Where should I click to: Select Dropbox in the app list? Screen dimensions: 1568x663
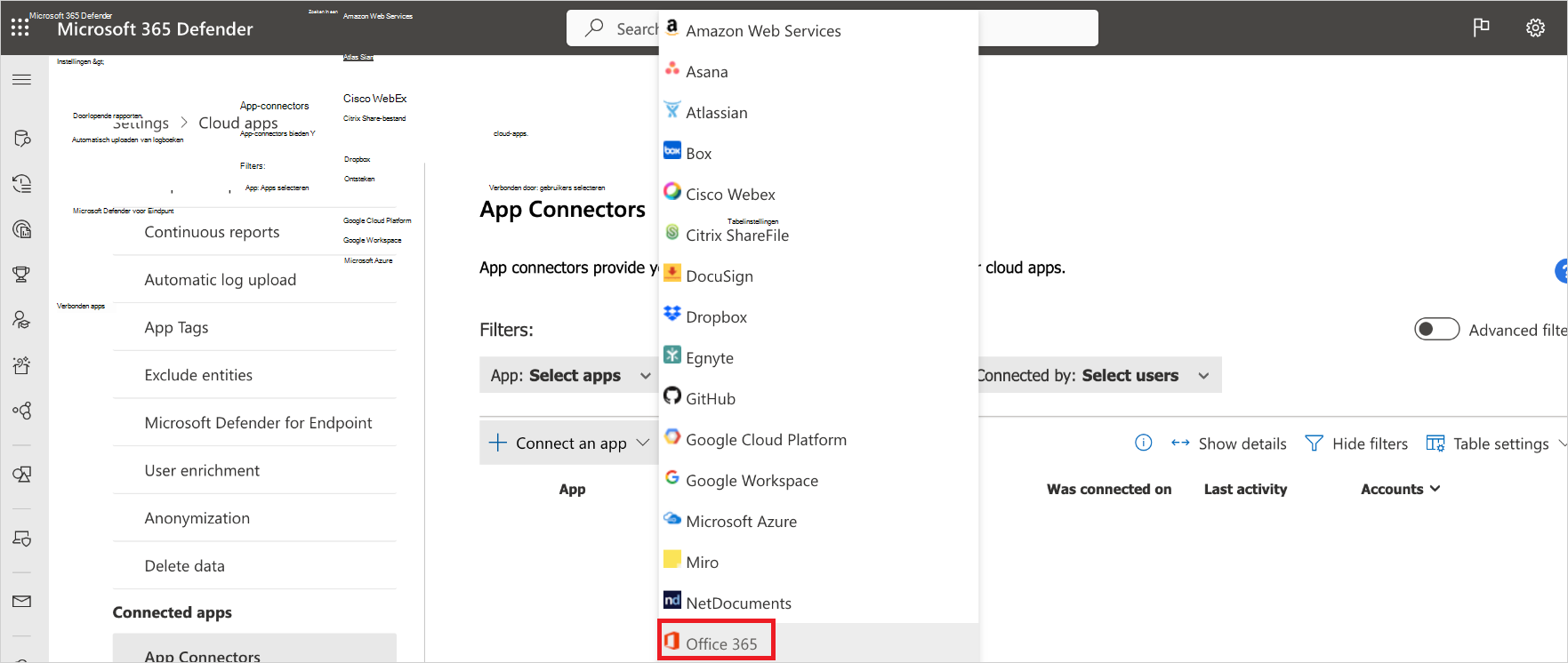(818, 316)
